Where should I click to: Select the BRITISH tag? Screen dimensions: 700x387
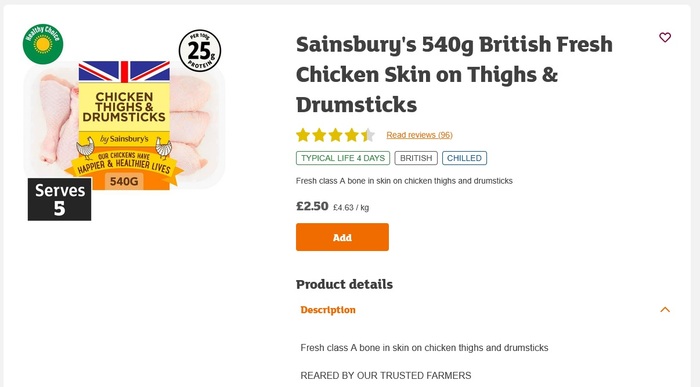(416, 158)
